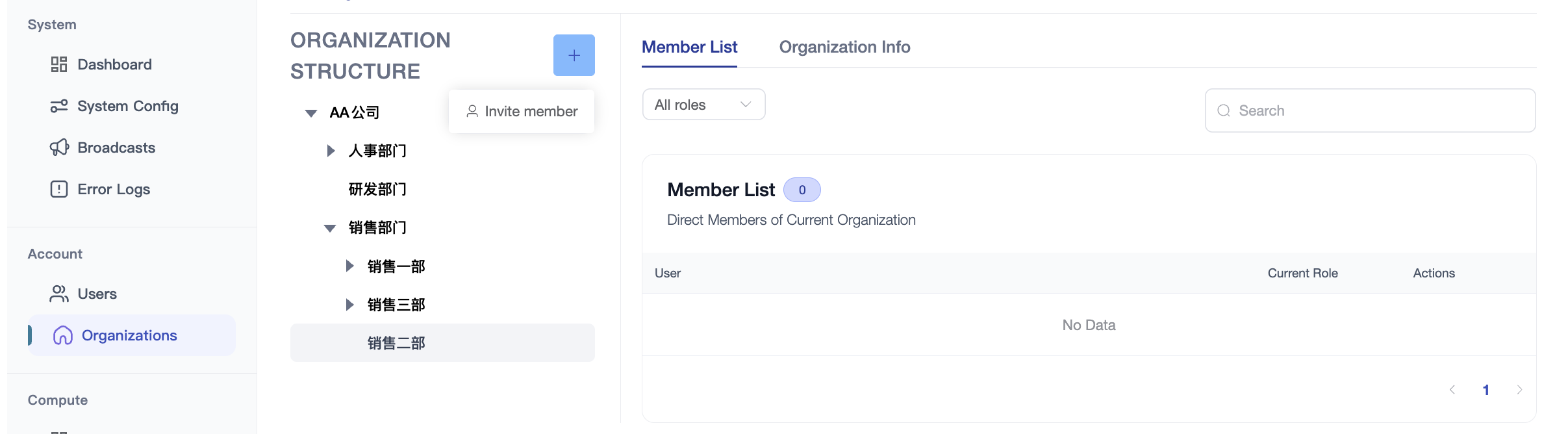Screen dimensions: 1568x434
Task: Select 人事部门 in the tree
Action: point(377,151)
